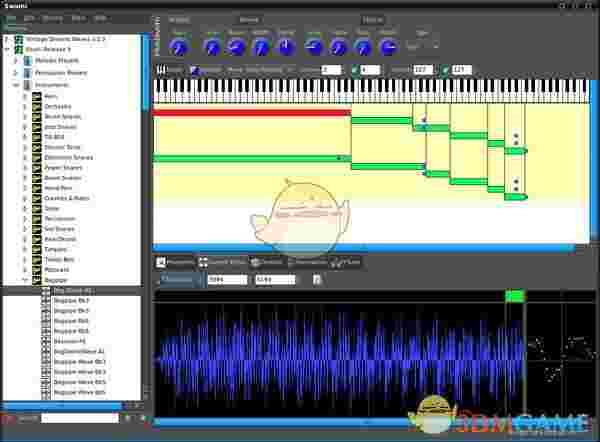Expand the Percussion Presets branch
This screenshot has width=600, height=442.
(16, 73)
